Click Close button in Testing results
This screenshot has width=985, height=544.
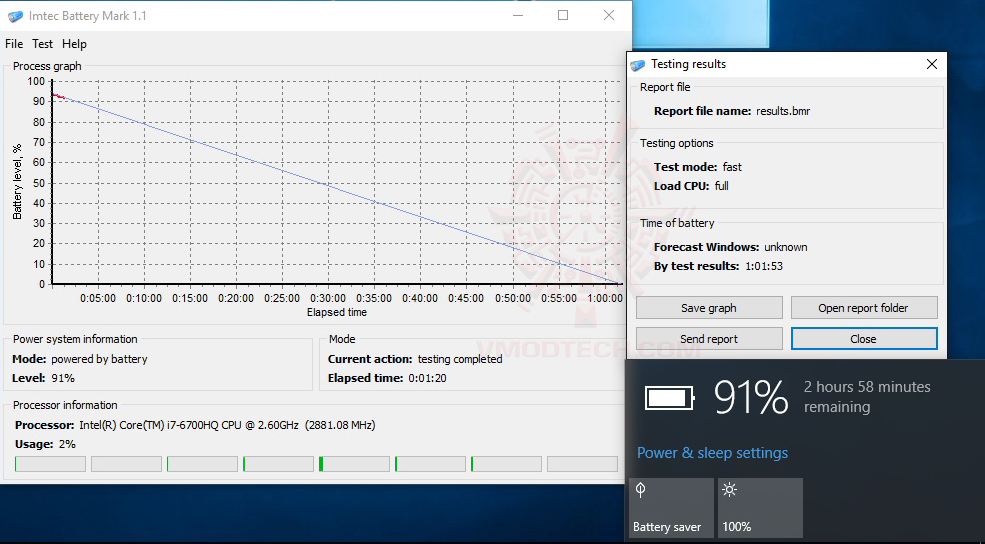tap(864, 339)
